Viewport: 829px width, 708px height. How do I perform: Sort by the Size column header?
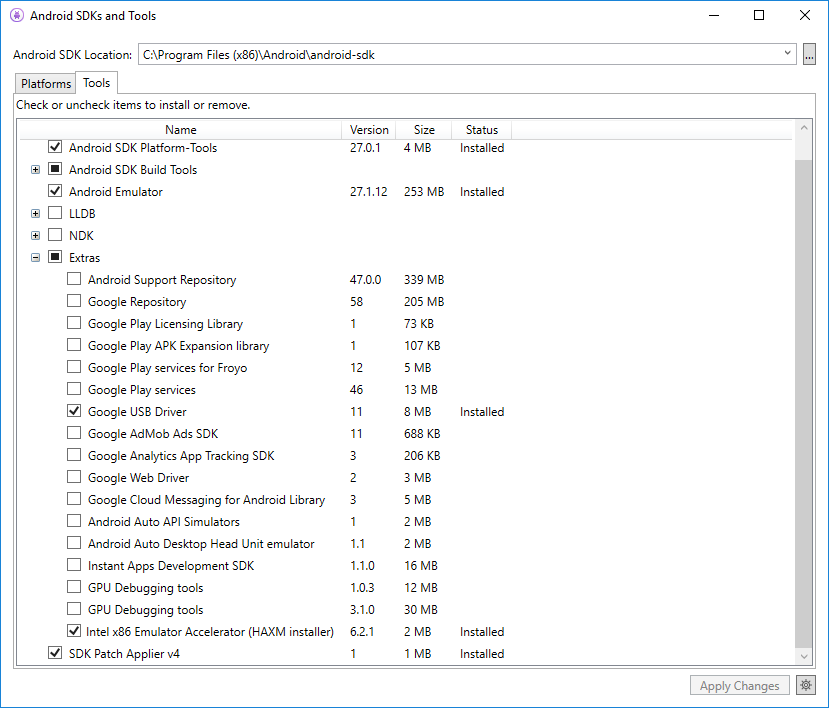(424, 130)
